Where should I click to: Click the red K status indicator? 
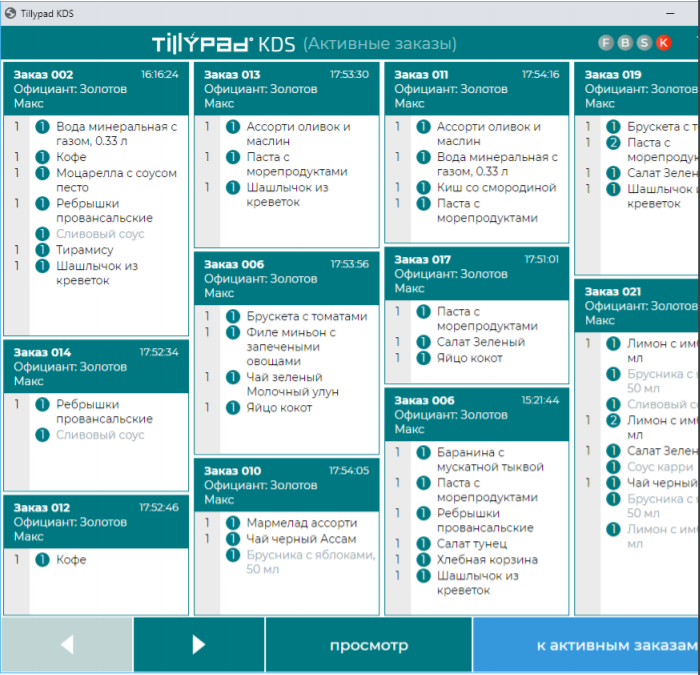664,43
